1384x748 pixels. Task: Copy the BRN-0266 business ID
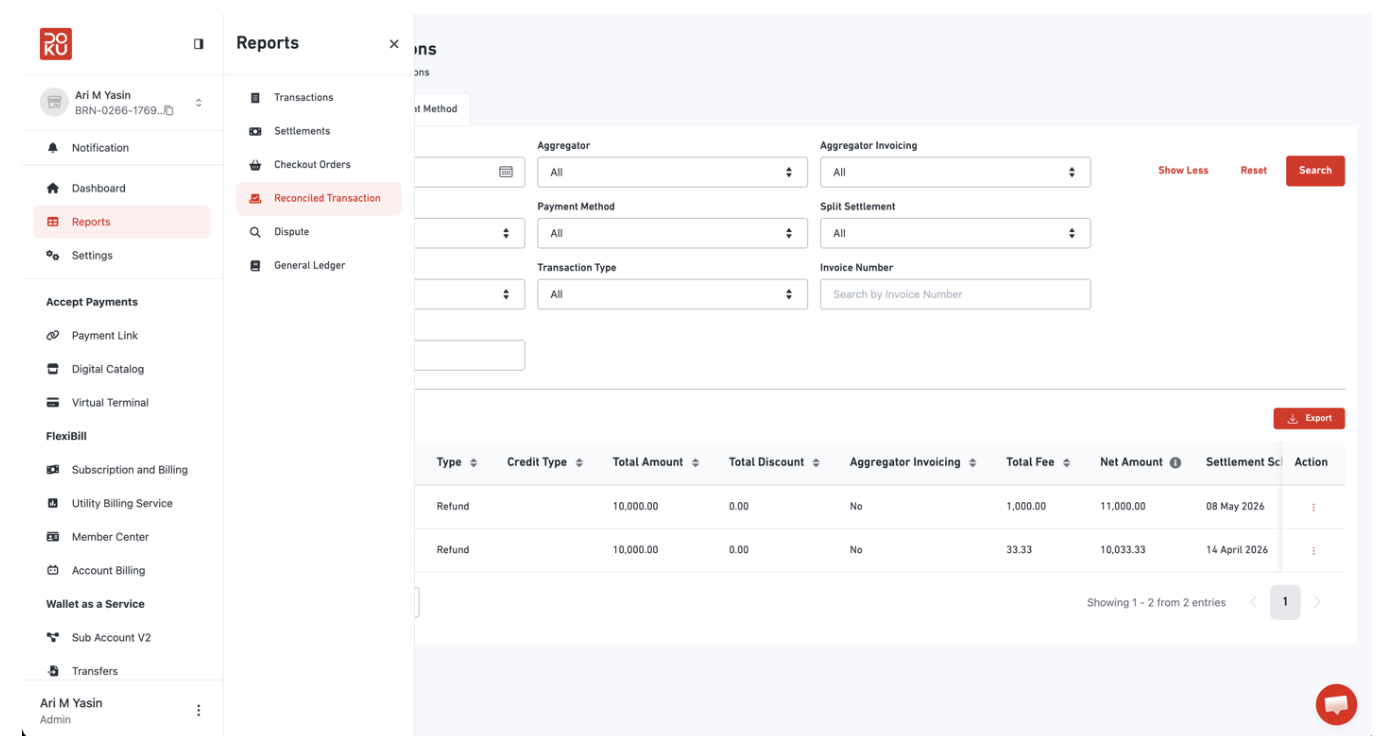169,110
